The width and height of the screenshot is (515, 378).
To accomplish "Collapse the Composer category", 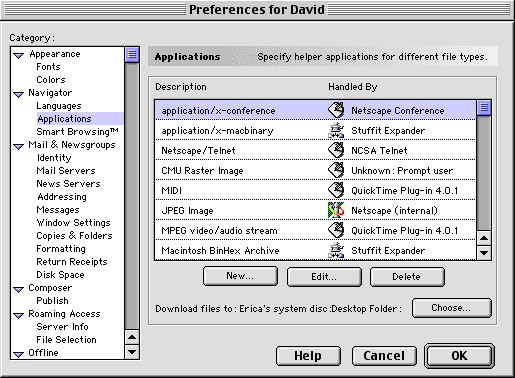I will pos(19,289).
